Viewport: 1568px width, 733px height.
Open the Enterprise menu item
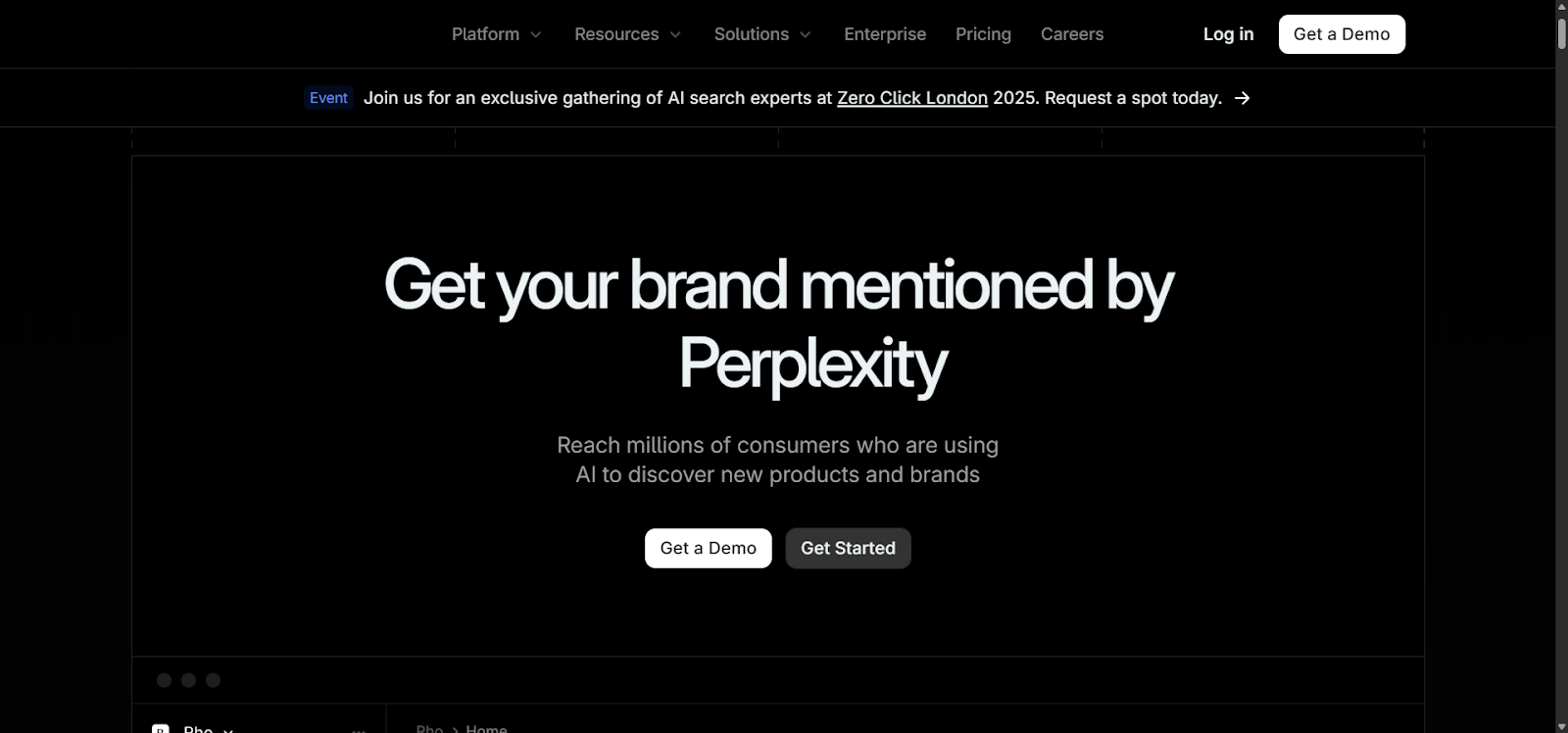coord(884,33)
